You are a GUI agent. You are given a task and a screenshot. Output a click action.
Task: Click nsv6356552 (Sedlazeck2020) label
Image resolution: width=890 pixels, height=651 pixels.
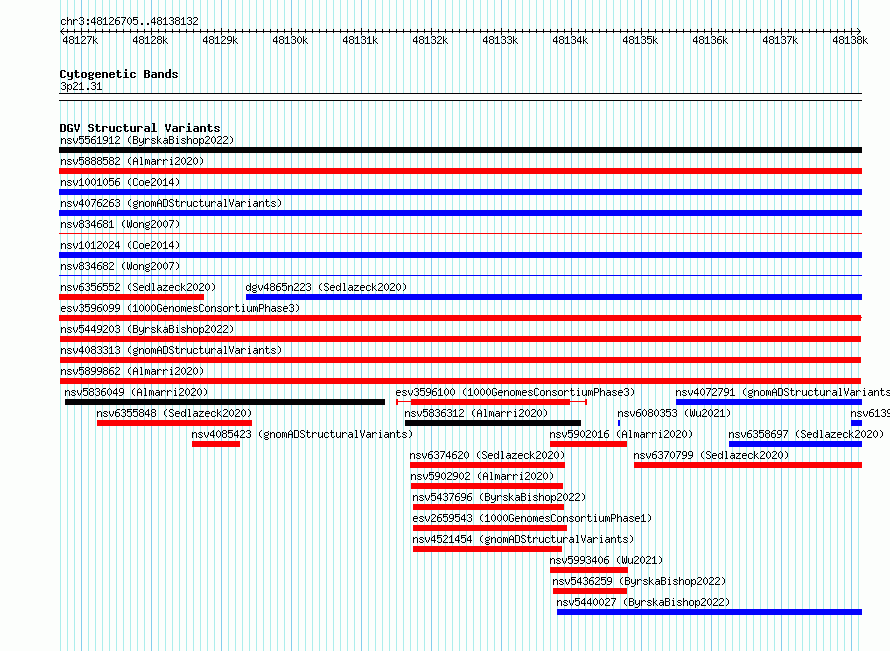tap(138, 287)
